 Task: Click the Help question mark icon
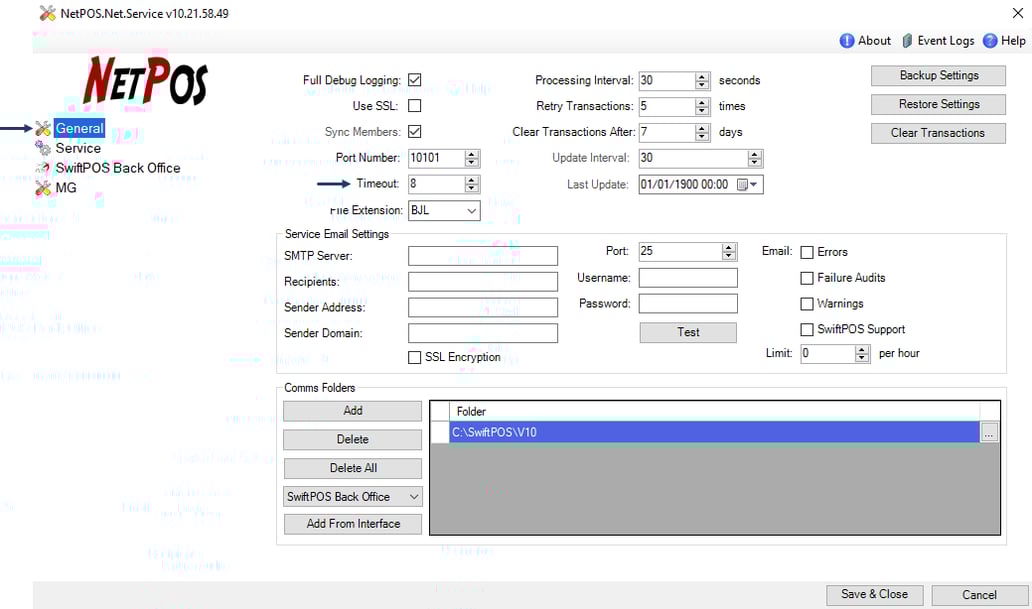[990, 41]
